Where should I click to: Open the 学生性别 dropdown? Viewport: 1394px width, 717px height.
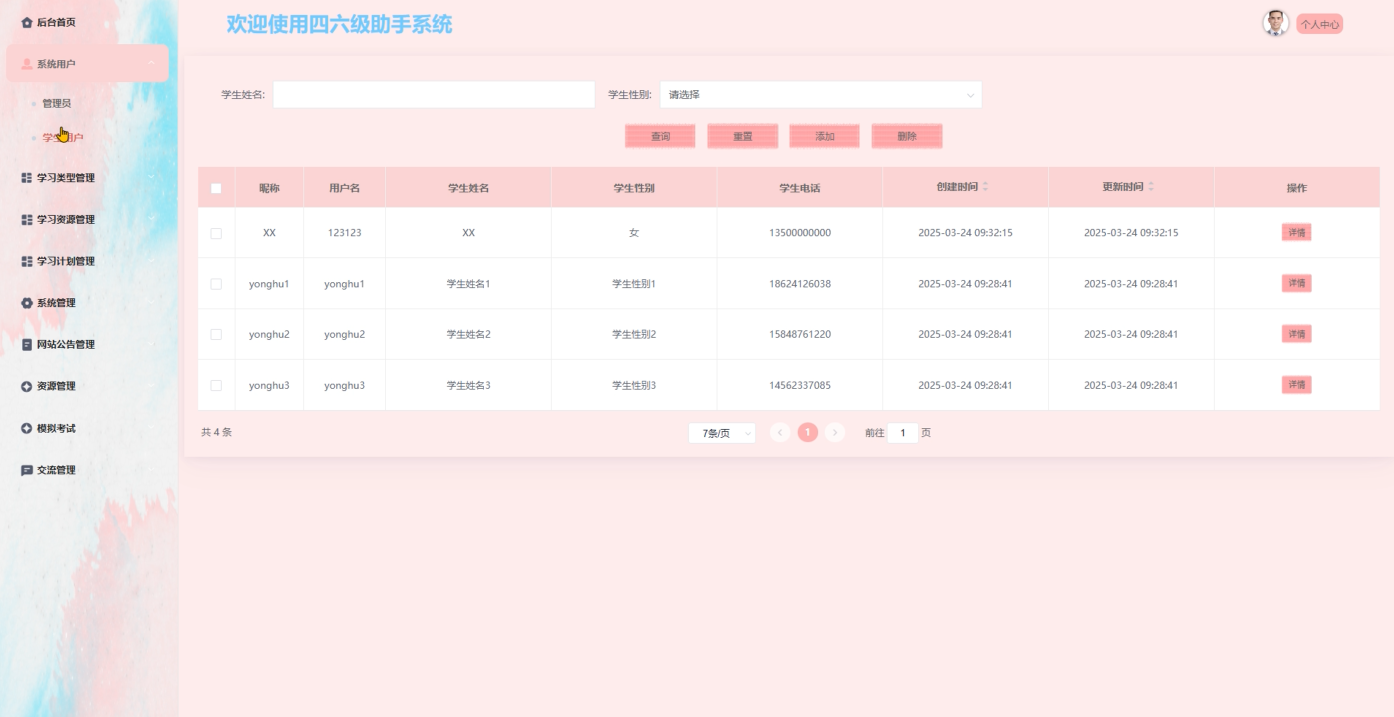[820, 95]
